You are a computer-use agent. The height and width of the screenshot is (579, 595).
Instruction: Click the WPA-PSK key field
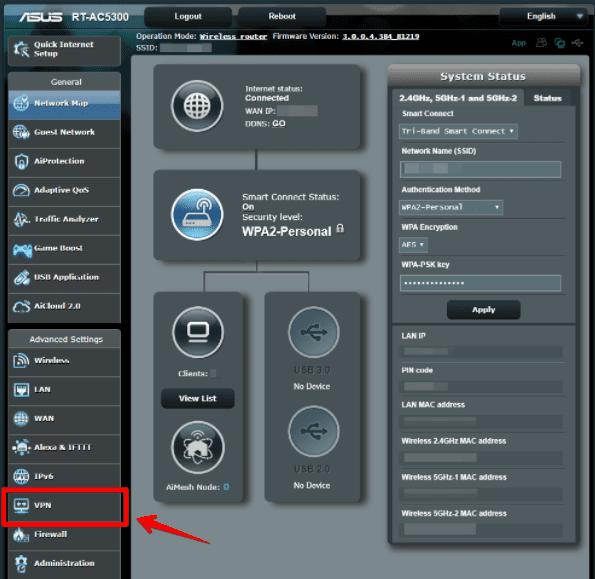pos(480,283)
